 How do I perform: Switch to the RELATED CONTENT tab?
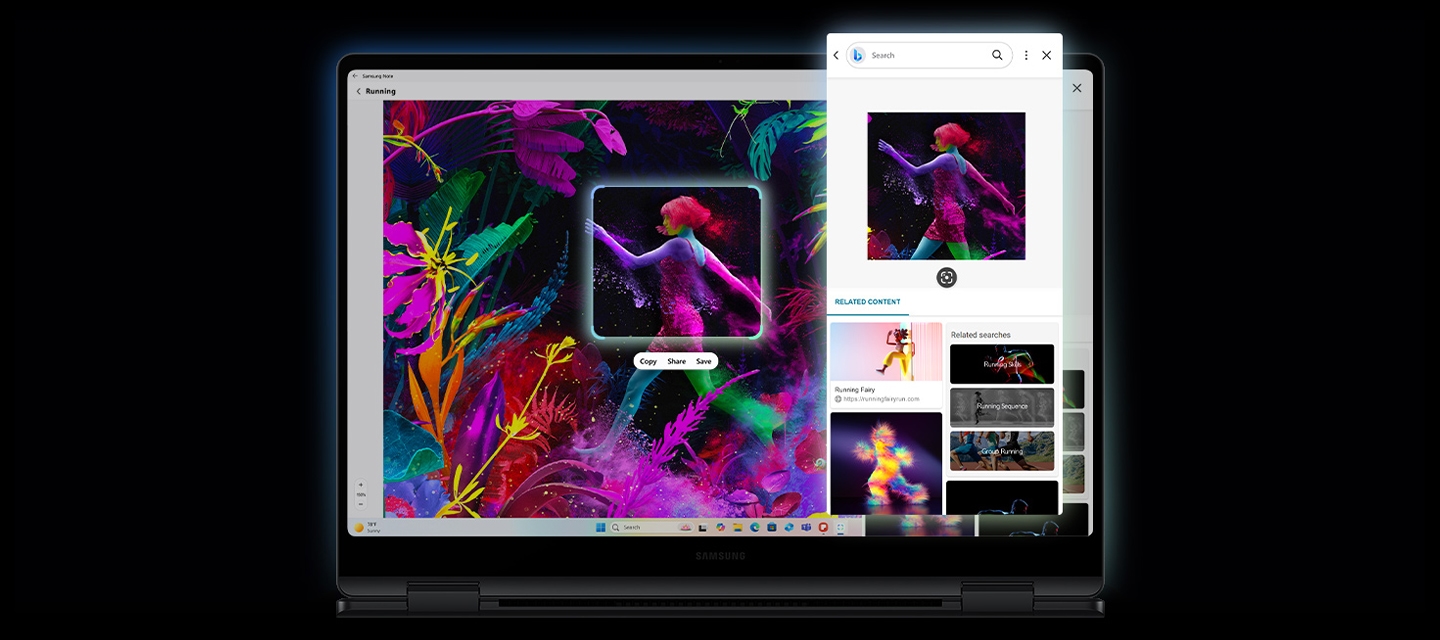coord(867,302)
